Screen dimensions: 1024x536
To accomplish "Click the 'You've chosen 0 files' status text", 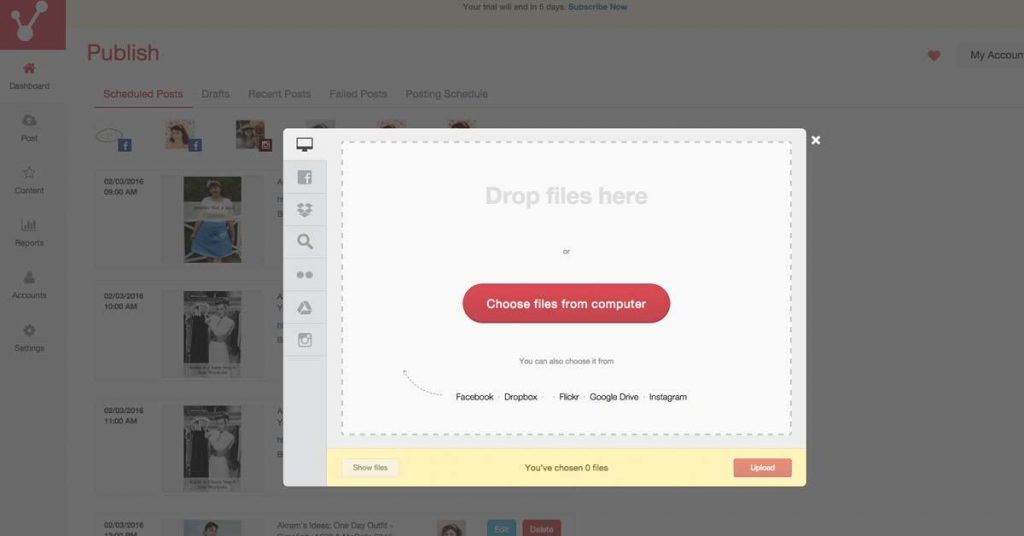I will (566, 467).
